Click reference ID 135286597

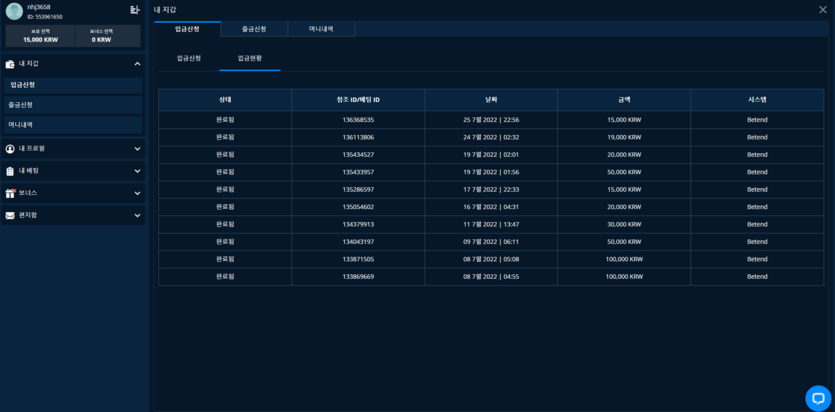click(x=358, y=189)
